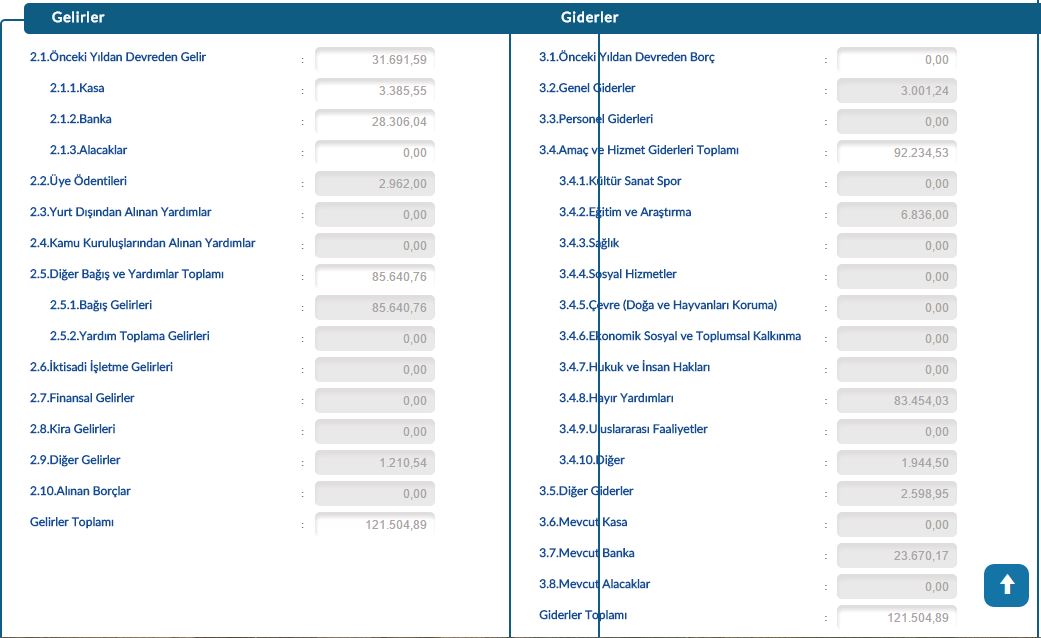Click the Mevcut Banka amount field
The height and width of the screenshot is (638, 1041).
(x=896, y=555)
